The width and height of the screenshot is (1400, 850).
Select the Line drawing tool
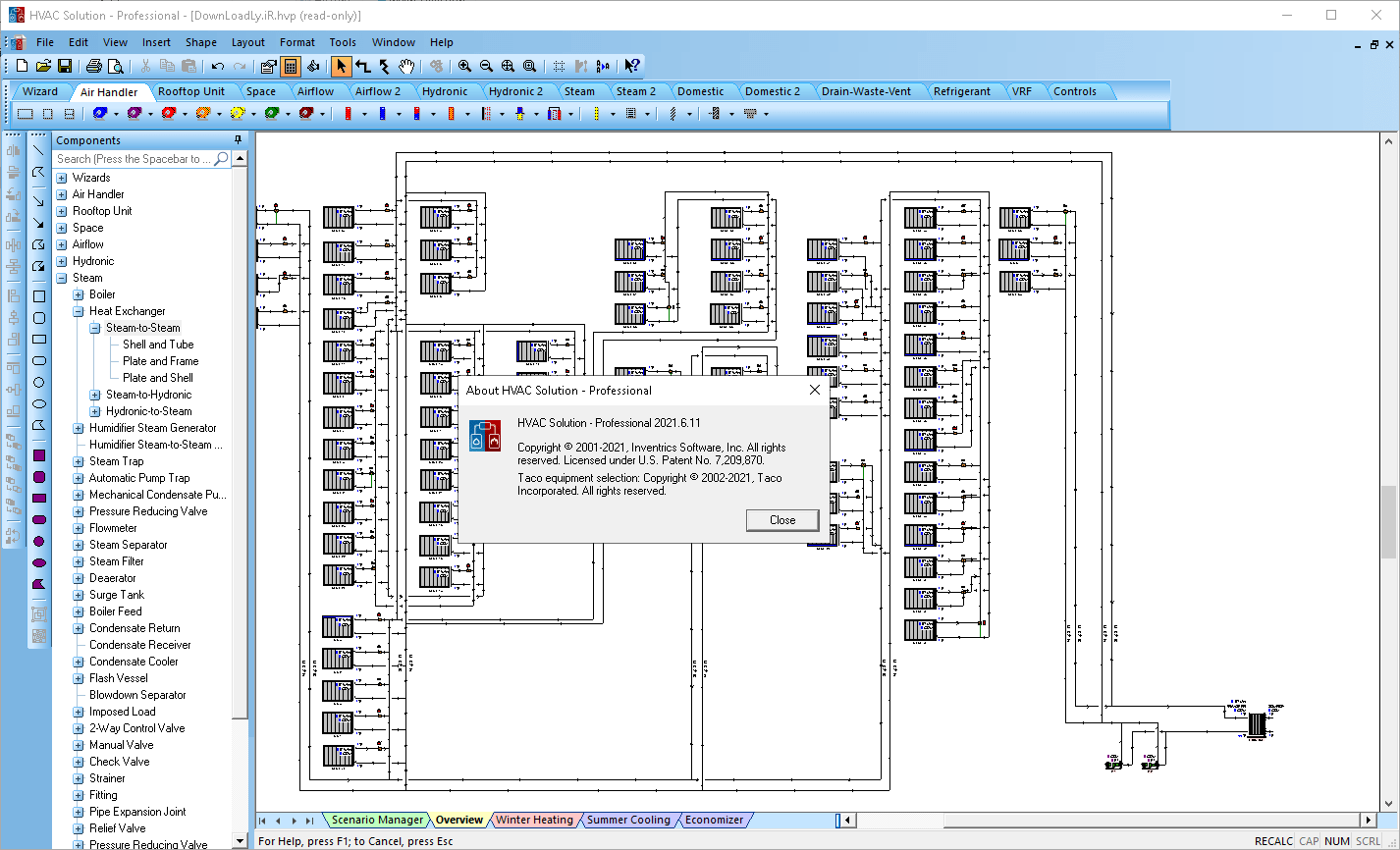(x=36, y=152)
